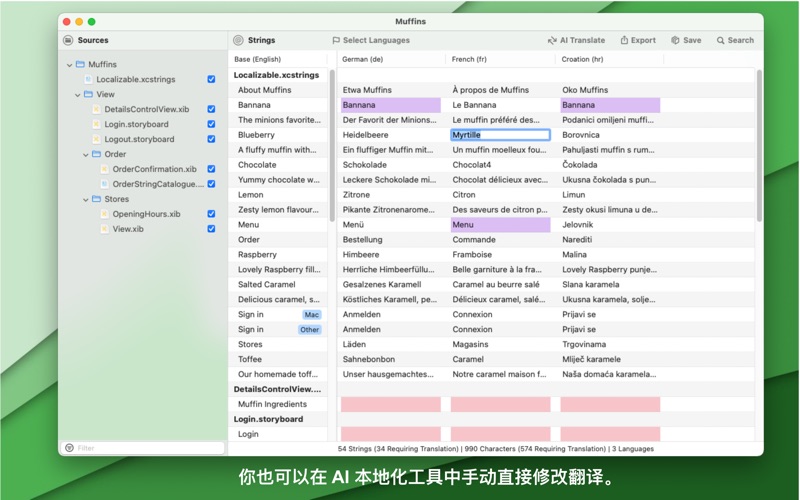This screenshot has width=800, height=500.
Task: Select the purple German Bannana cell
Action: coord(391,105)
